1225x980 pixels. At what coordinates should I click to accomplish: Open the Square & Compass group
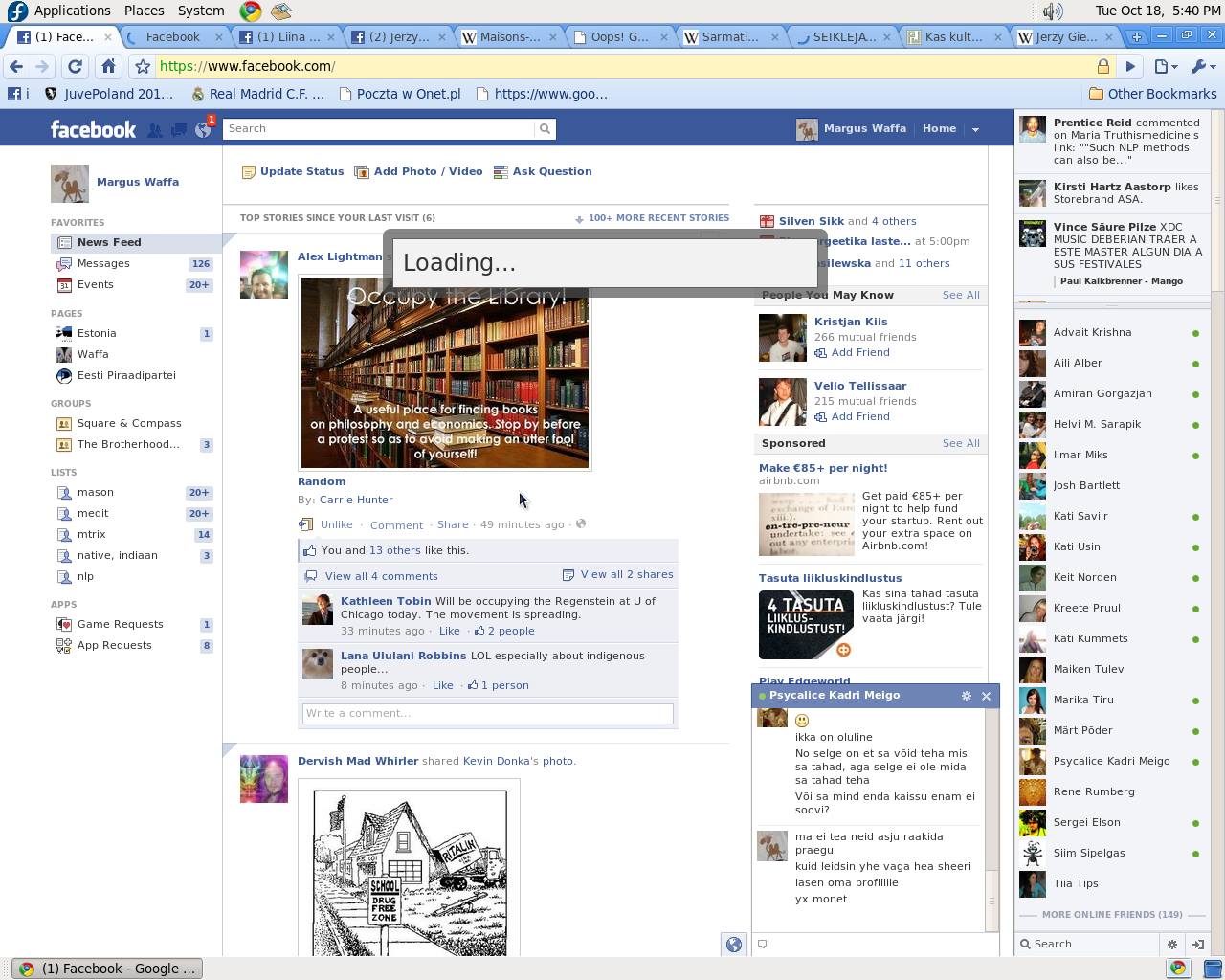129,423
